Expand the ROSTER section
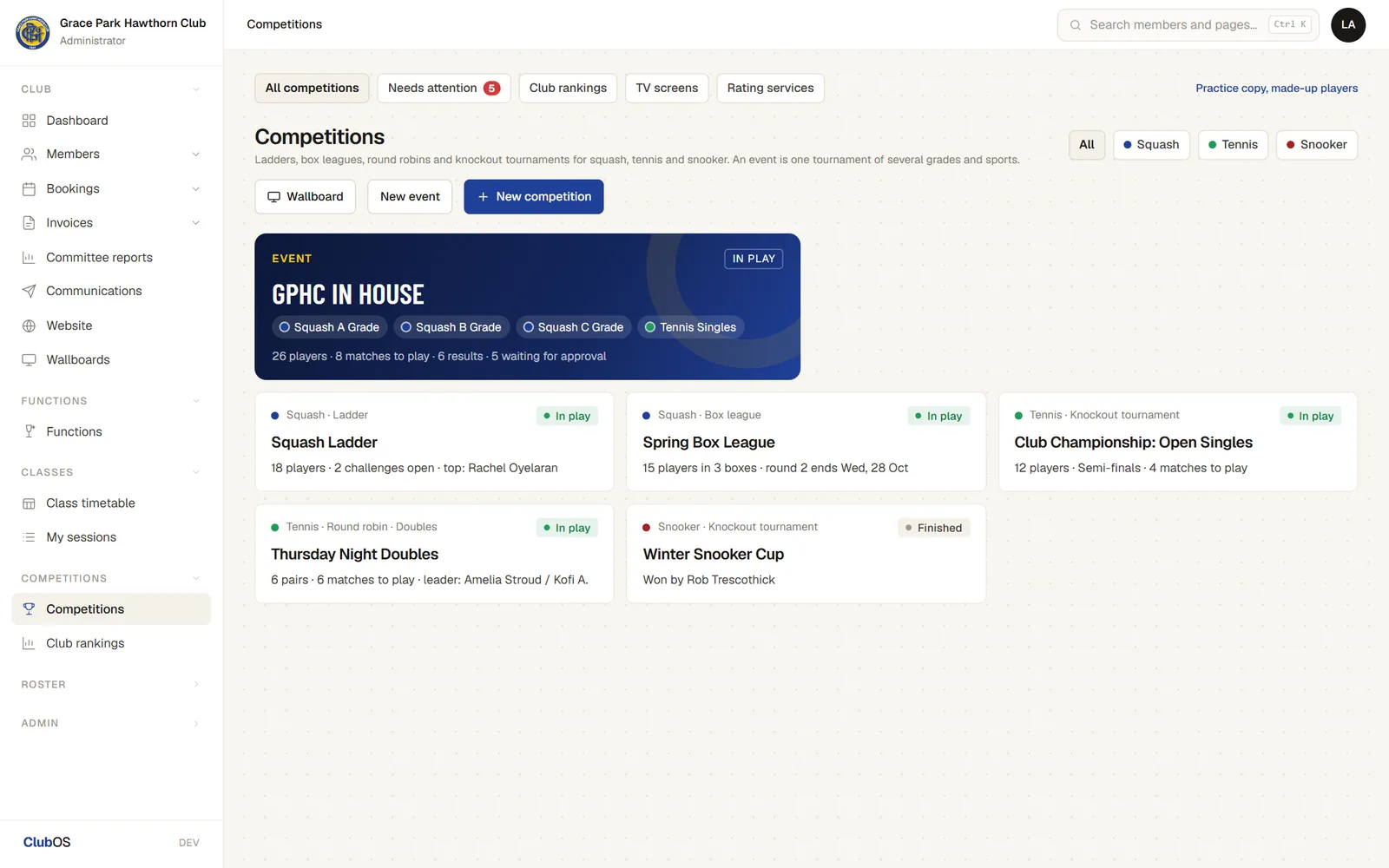Image resolution: width=1389 pixels, height=868 pixels. (111, 685)
